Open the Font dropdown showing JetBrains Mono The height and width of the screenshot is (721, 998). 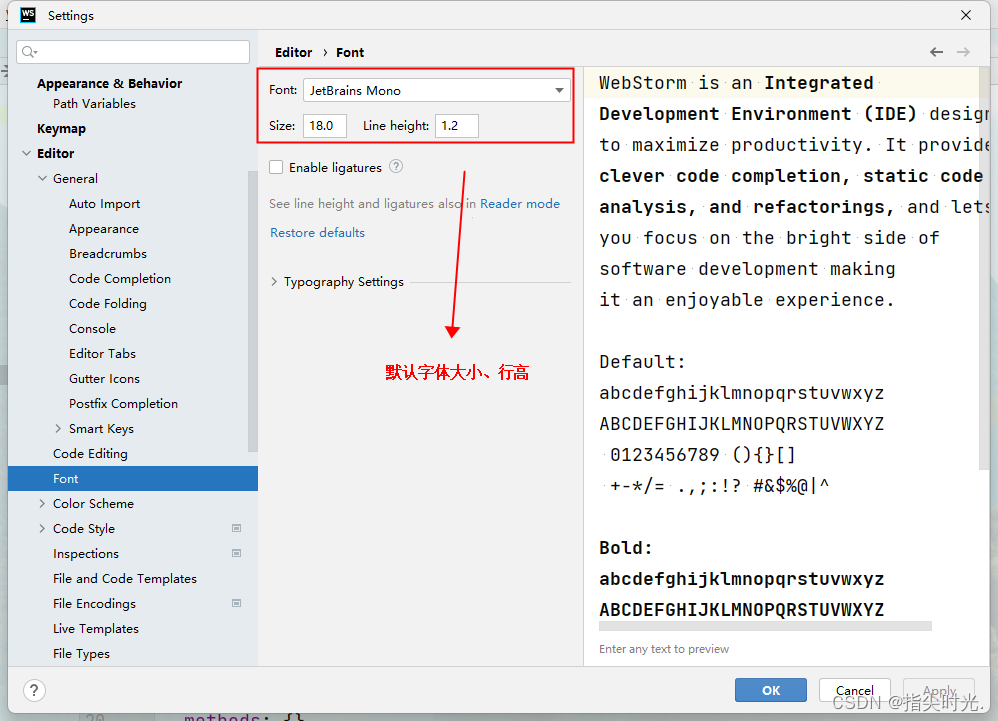pyautogui.click(x=436, y=90)
